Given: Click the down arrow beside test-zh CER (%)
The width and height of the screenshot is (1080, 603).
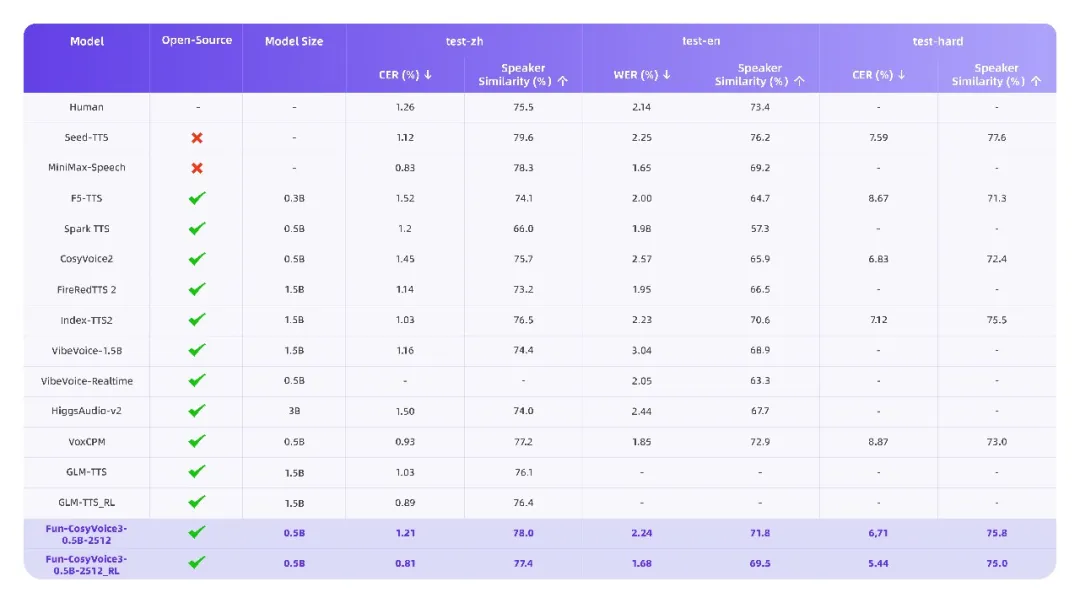Looking at the screenshot, I should 428,75.
